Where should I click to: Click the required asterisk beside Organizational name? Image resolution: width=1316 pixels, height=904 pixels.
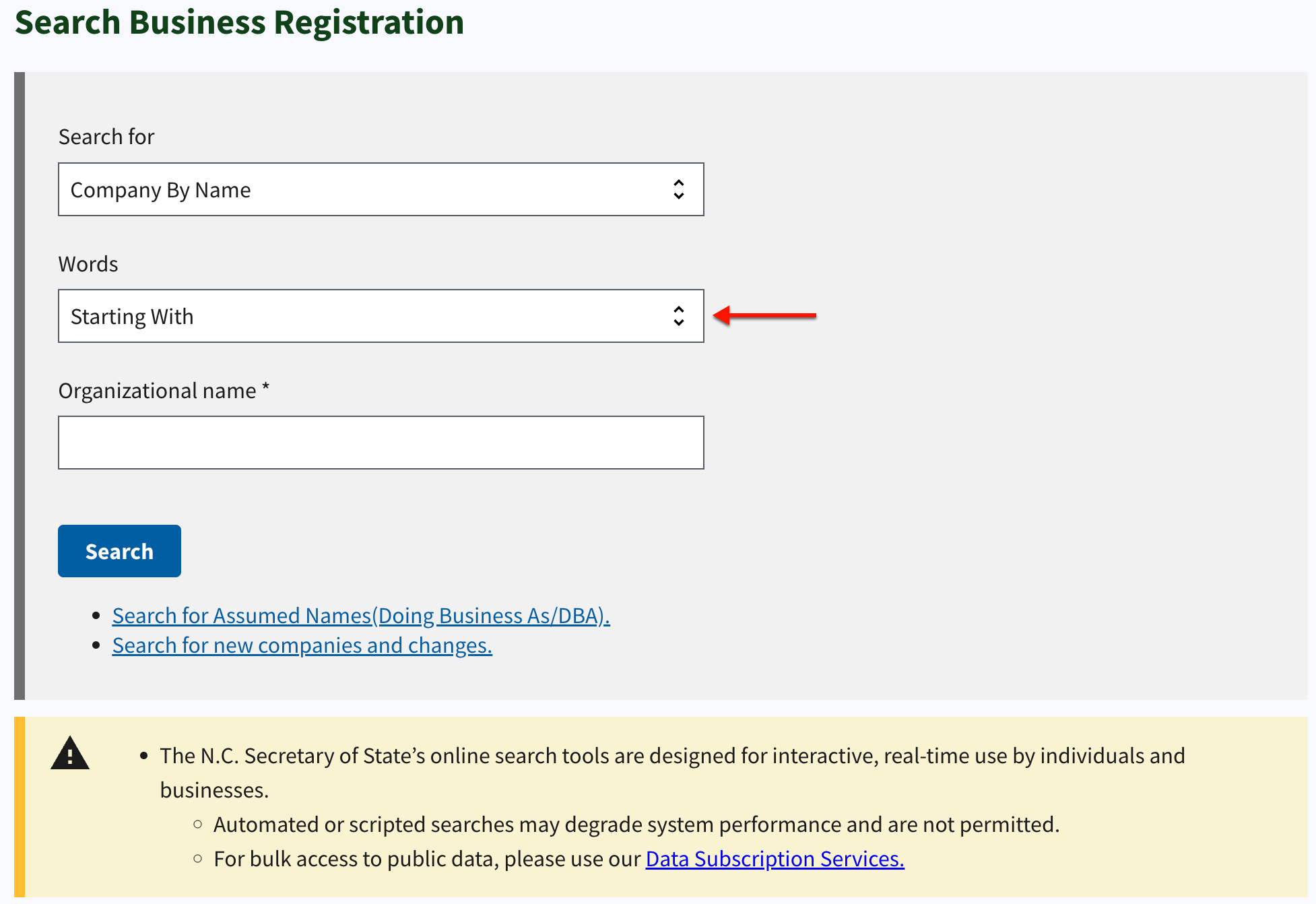coord(265,387)
